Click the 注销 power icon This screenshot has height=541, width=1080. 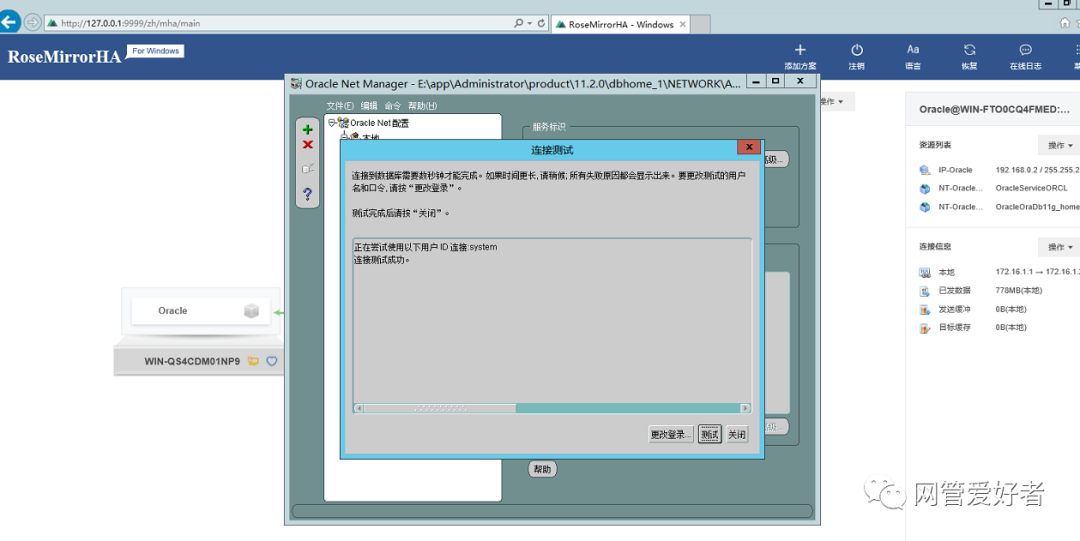[x=857, y=50]
